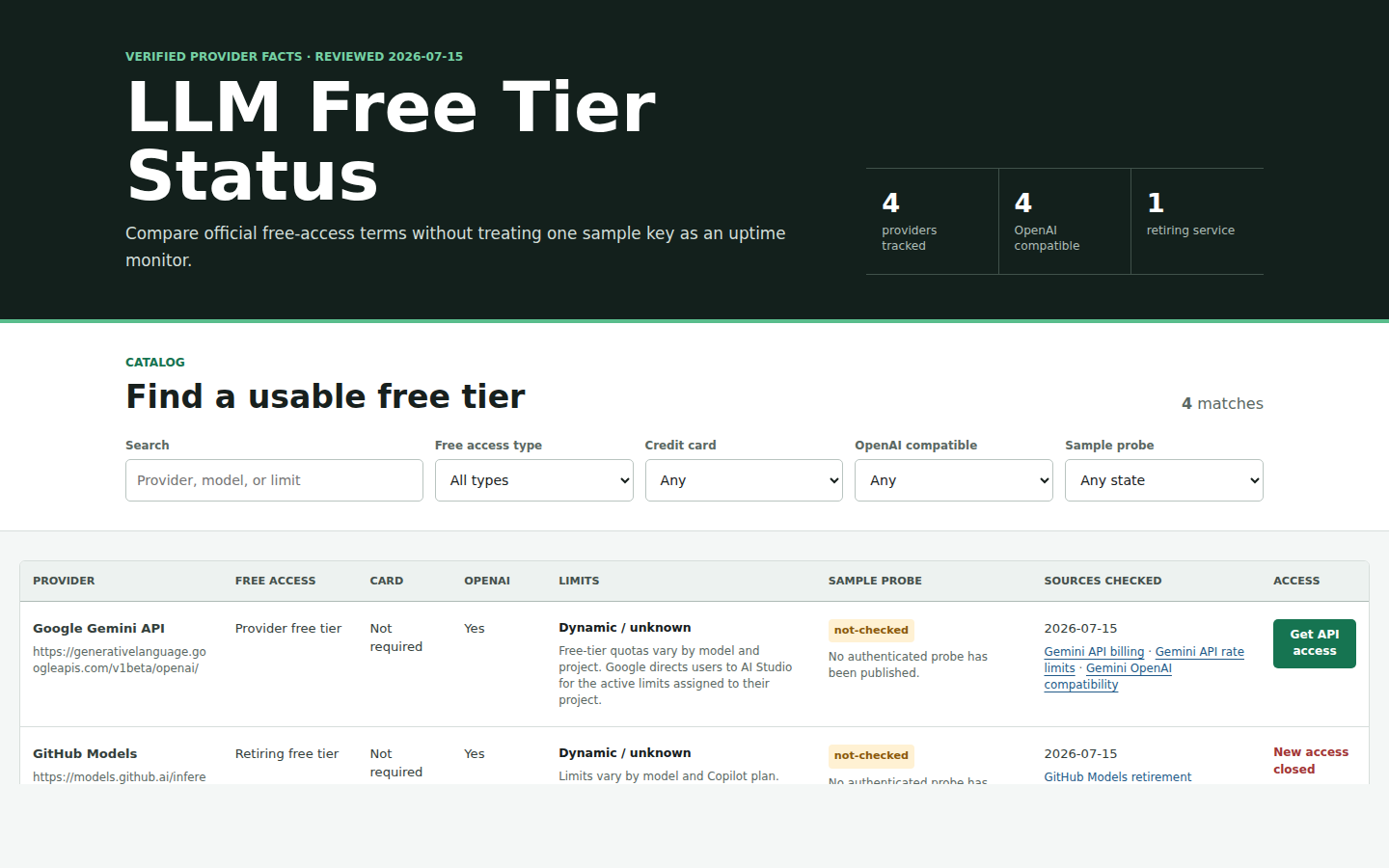Screen dimensions: 1389x868
Task: Click the SOURCES CHECKED column header
Action: coord(1103,581)
